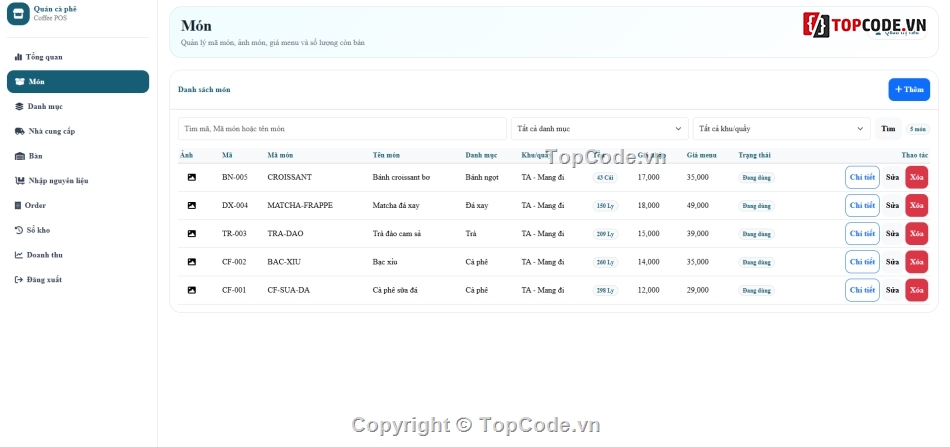
Task: Open the Tất cả khu/quầy dropdown
Action: [x=782, y=128]
